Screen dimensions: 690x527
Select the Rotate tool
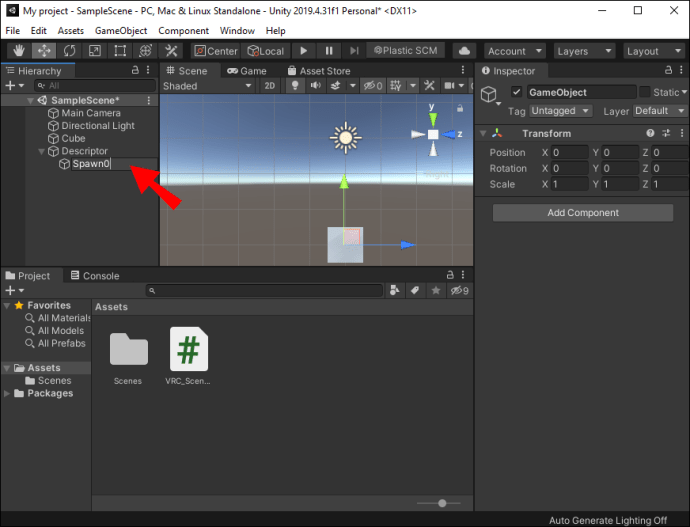click(x=69, y=51)
